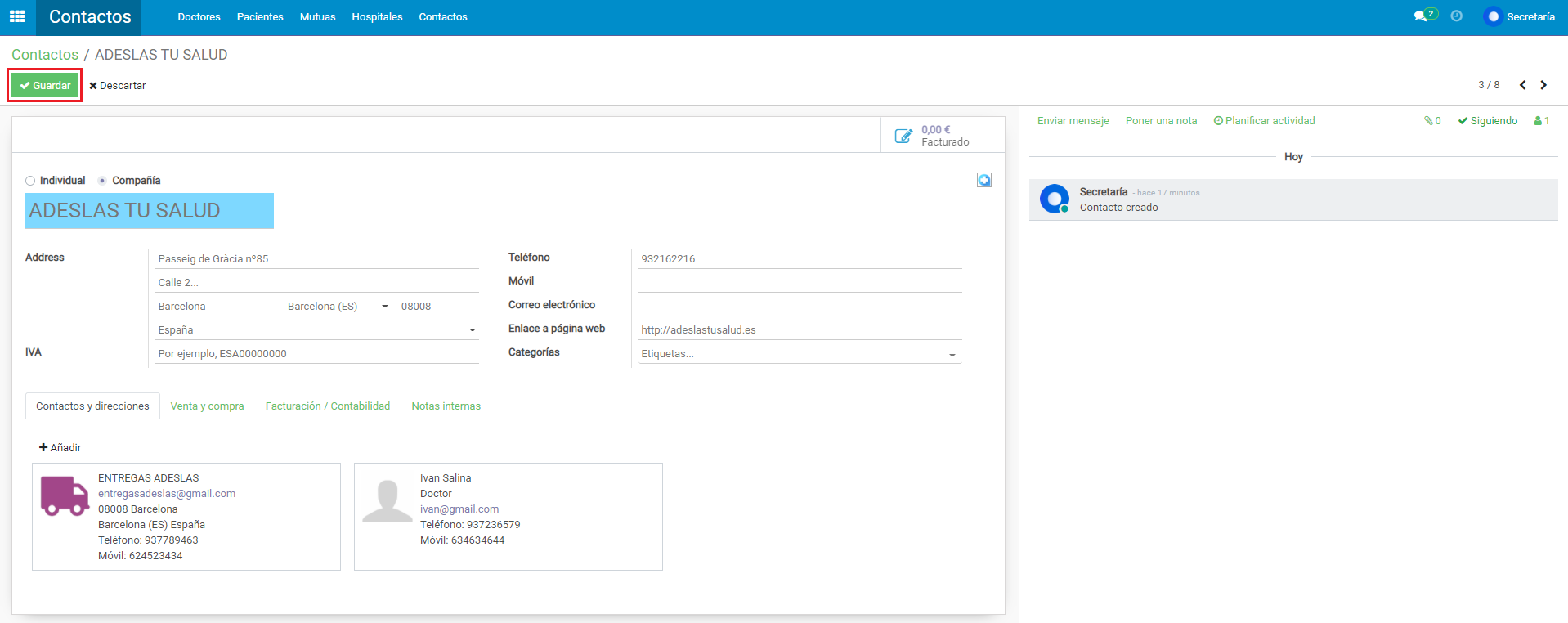Click the Calle 2 address field
The width and height of the screenshot is (1568, 623).
[317, 283]
